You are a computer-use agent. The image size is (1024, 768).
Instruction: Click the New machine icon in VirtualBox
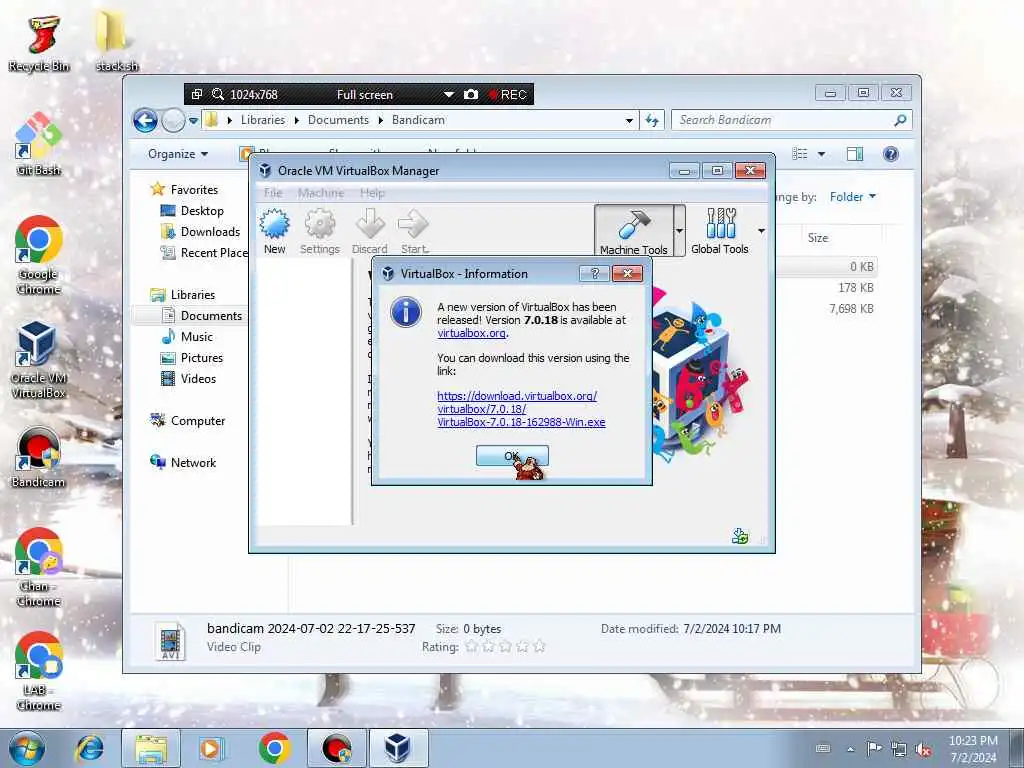(x=274, y=231)
